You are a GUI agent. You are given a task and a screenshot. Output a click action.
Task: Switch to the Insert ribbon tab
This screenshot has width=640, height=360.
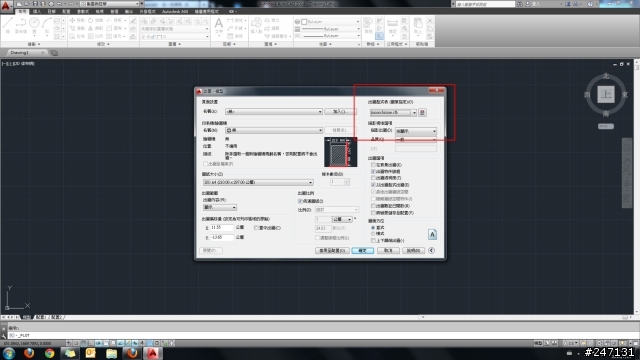[x=37, y=11]
